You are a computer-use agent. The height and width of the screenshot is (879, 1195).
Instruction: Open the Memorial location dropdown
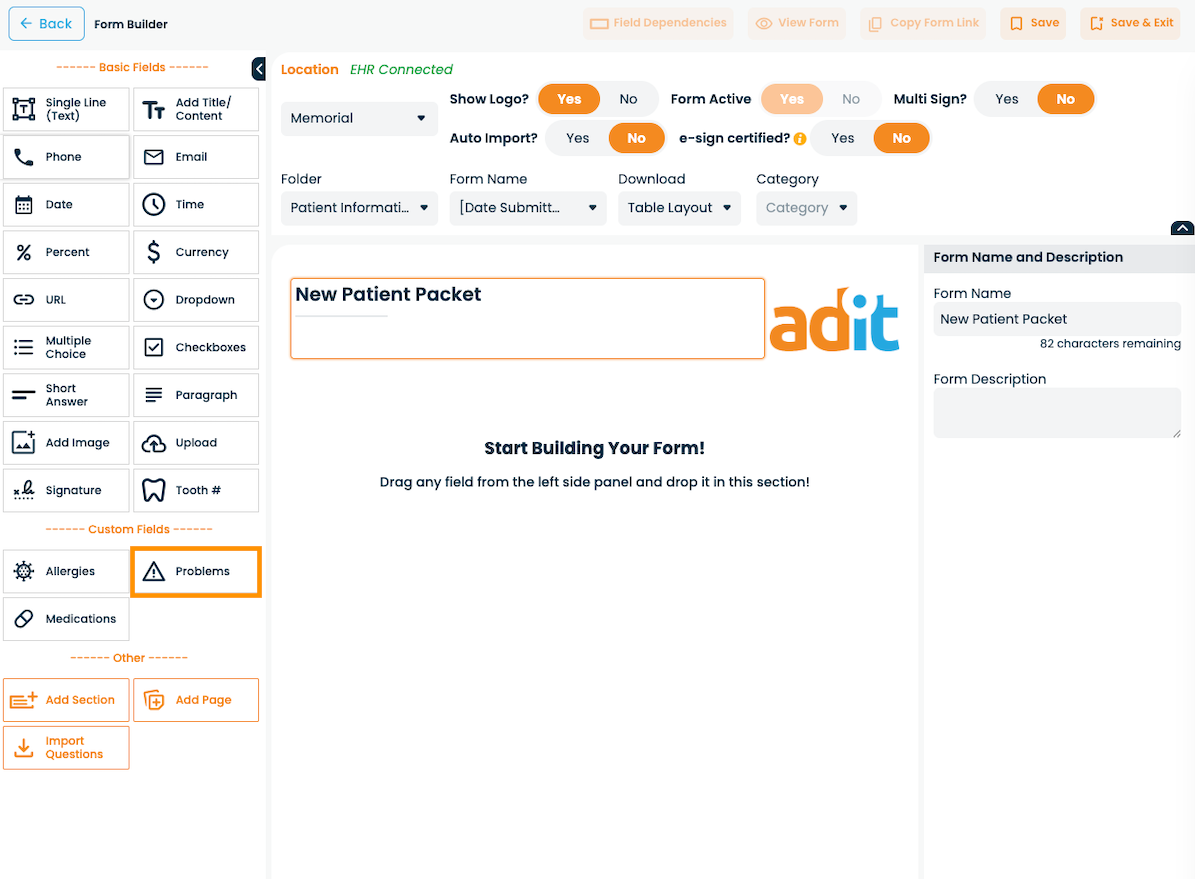coord(359,118)
